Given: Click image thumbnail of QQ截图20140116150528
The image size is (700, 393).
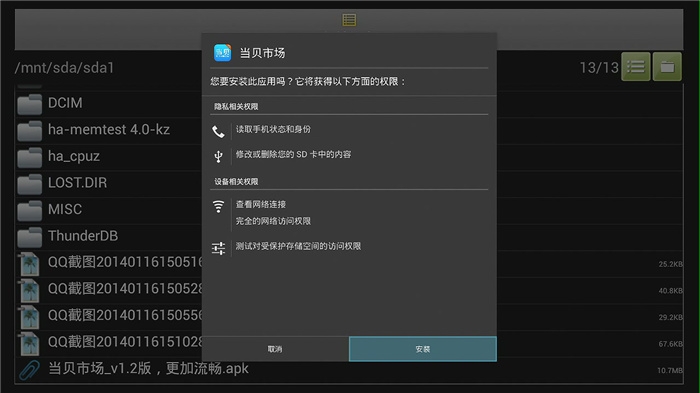Looking at the screenshot, I should tap(29, 291).
